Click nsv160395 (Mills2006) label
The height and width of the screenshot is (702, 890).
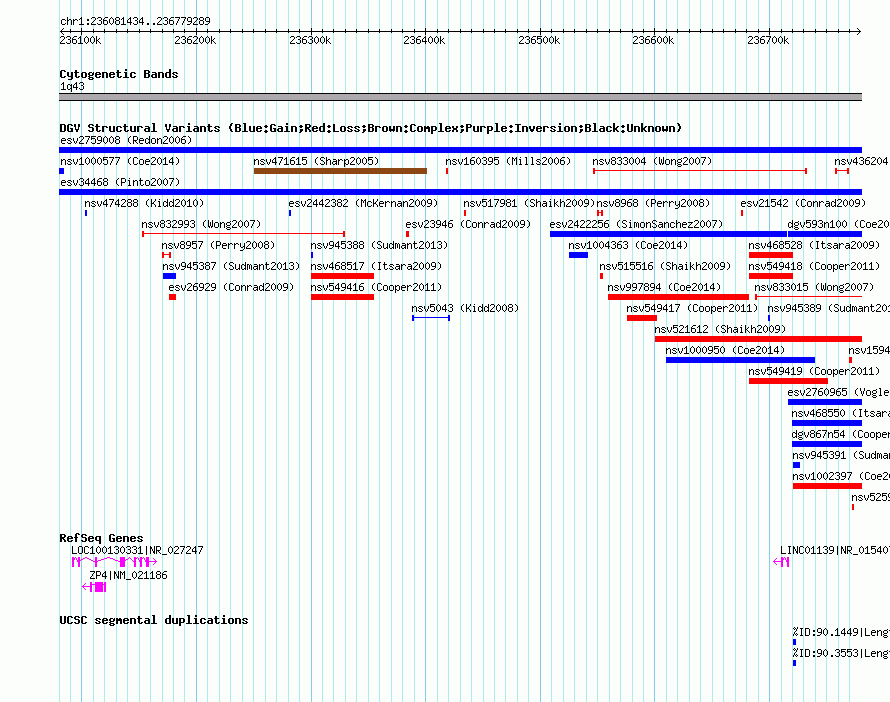point(508,161)
